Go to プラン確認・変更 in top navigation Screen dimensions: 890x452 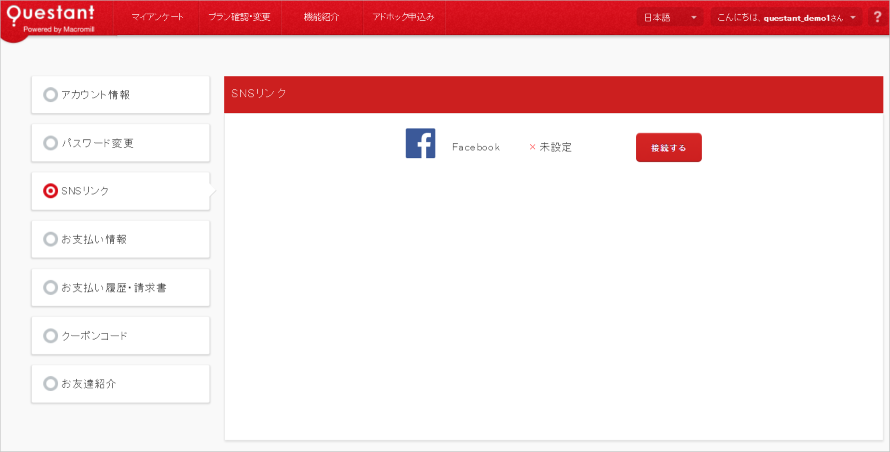tap(239, 18)
